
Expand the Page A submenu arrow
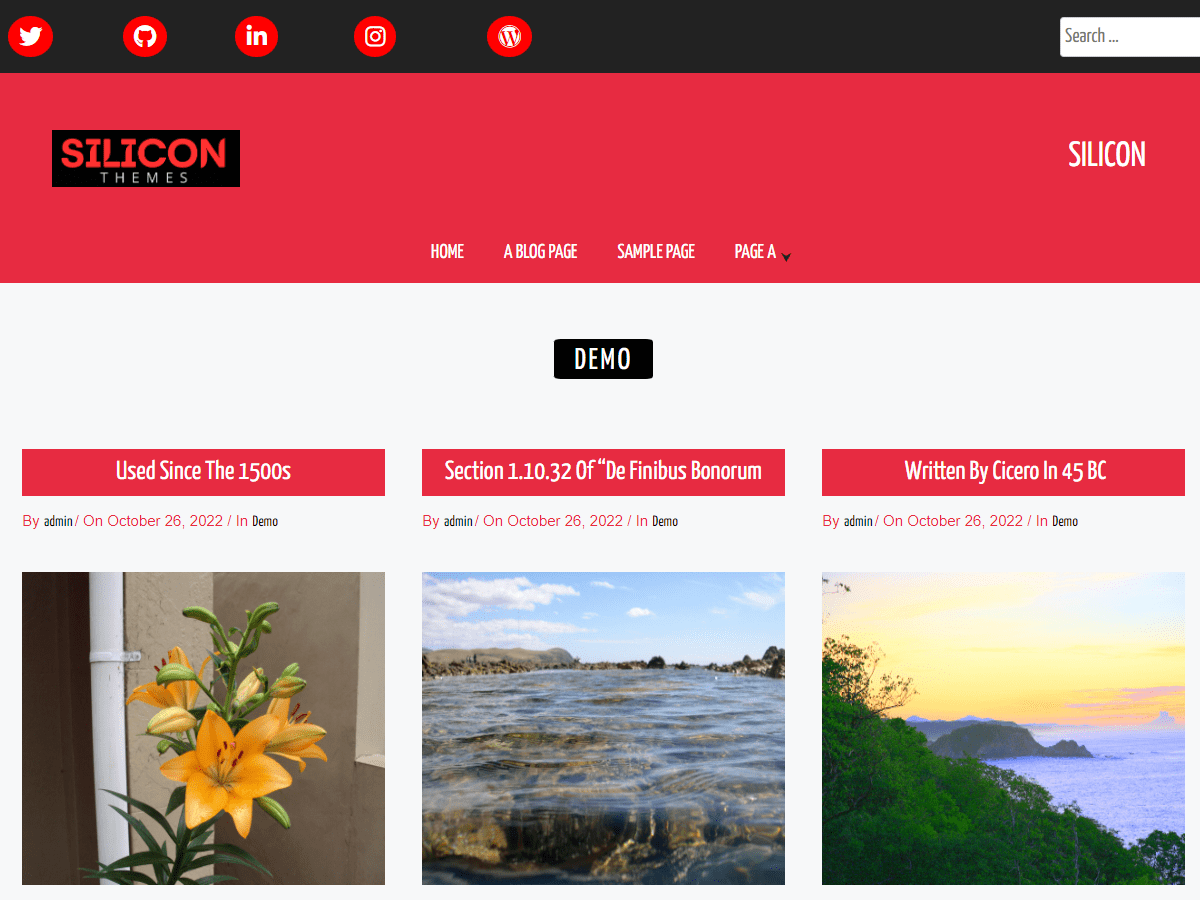coord(786,257)
